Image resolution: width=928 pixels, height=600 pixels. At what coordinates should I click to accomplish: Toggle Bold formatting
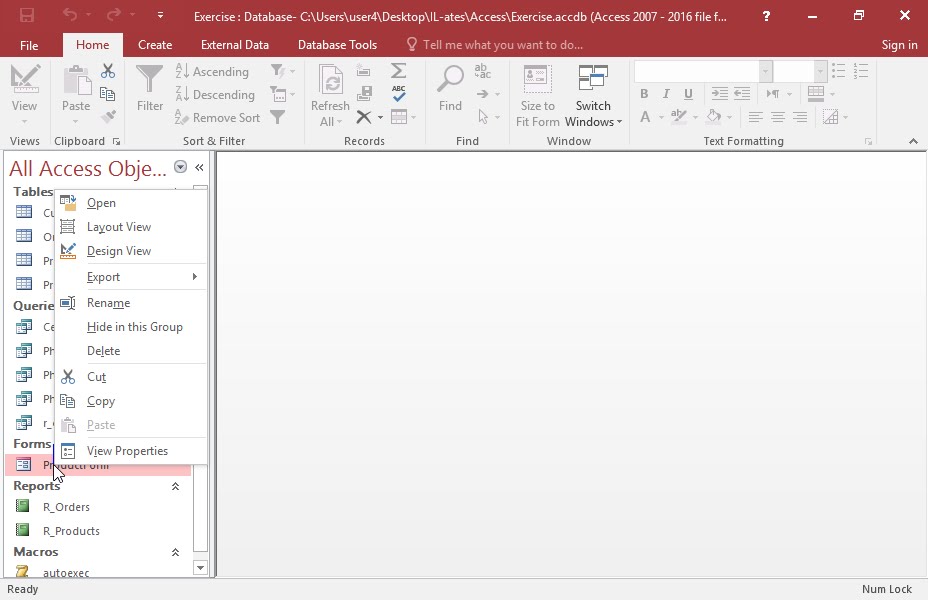click(644, 93)
